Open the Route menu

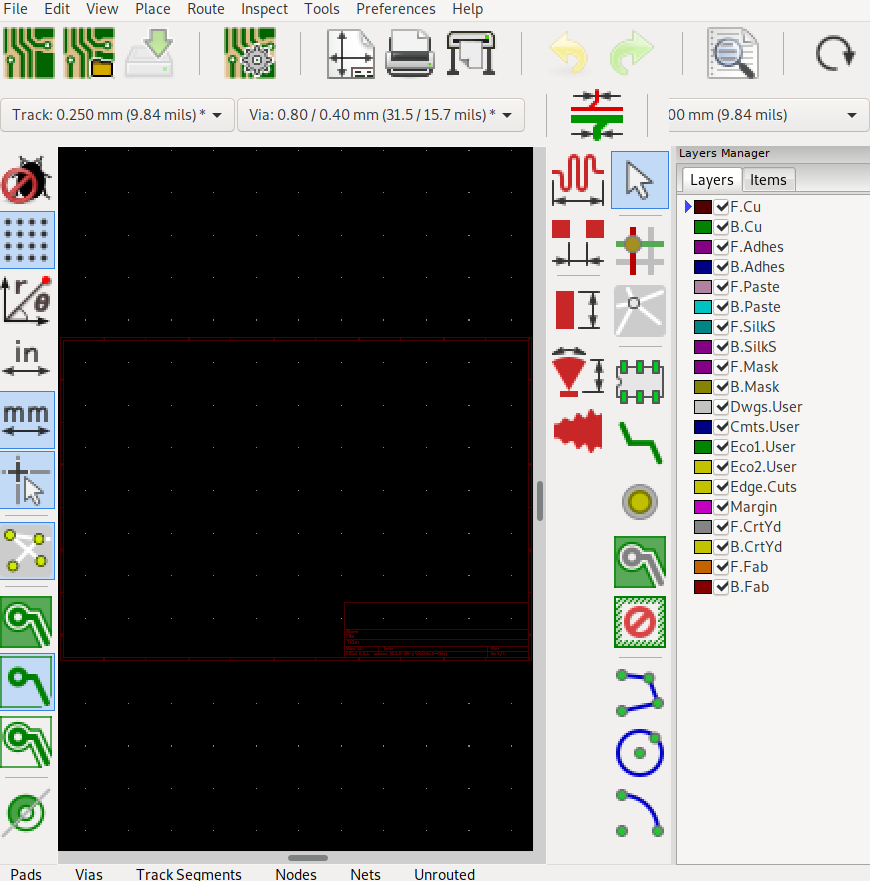pos(206,9)
